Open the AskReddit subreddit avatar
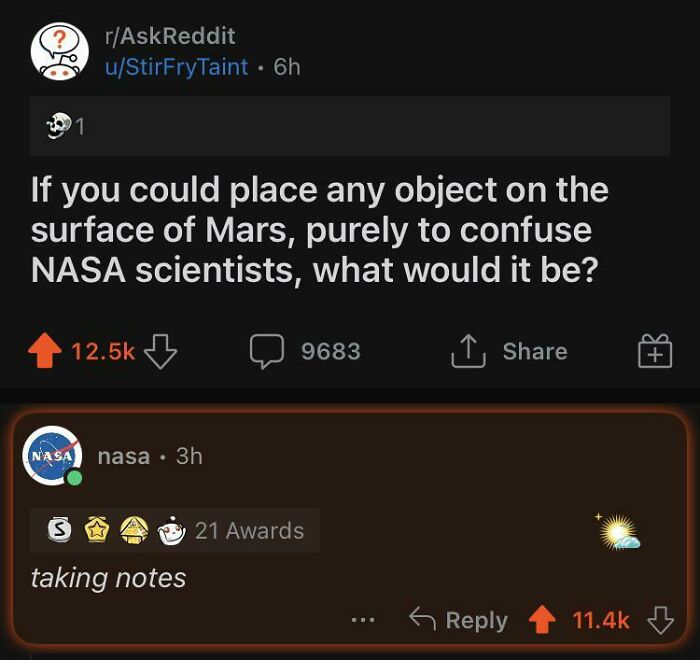The height and width of the screenshot is (660, 700). tap(60, 50)
